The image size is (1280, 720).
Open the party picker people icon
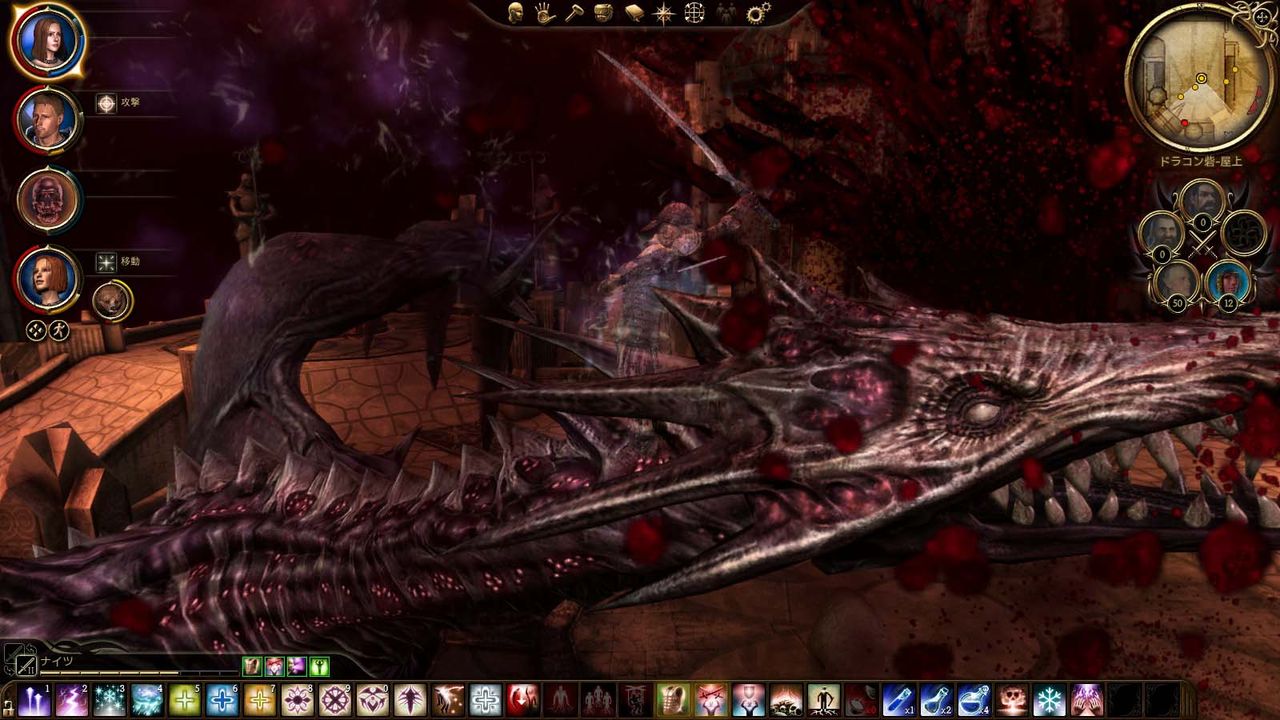point(724,12)
